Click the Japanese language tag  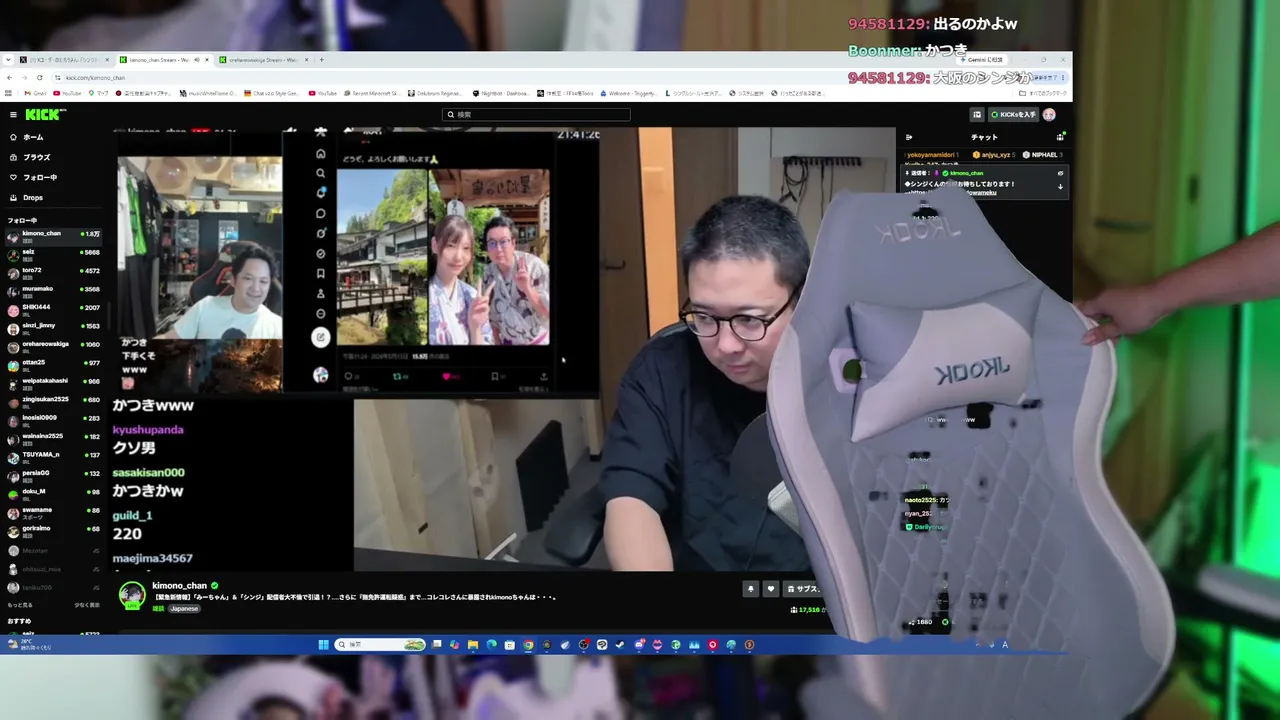(184, 608)
